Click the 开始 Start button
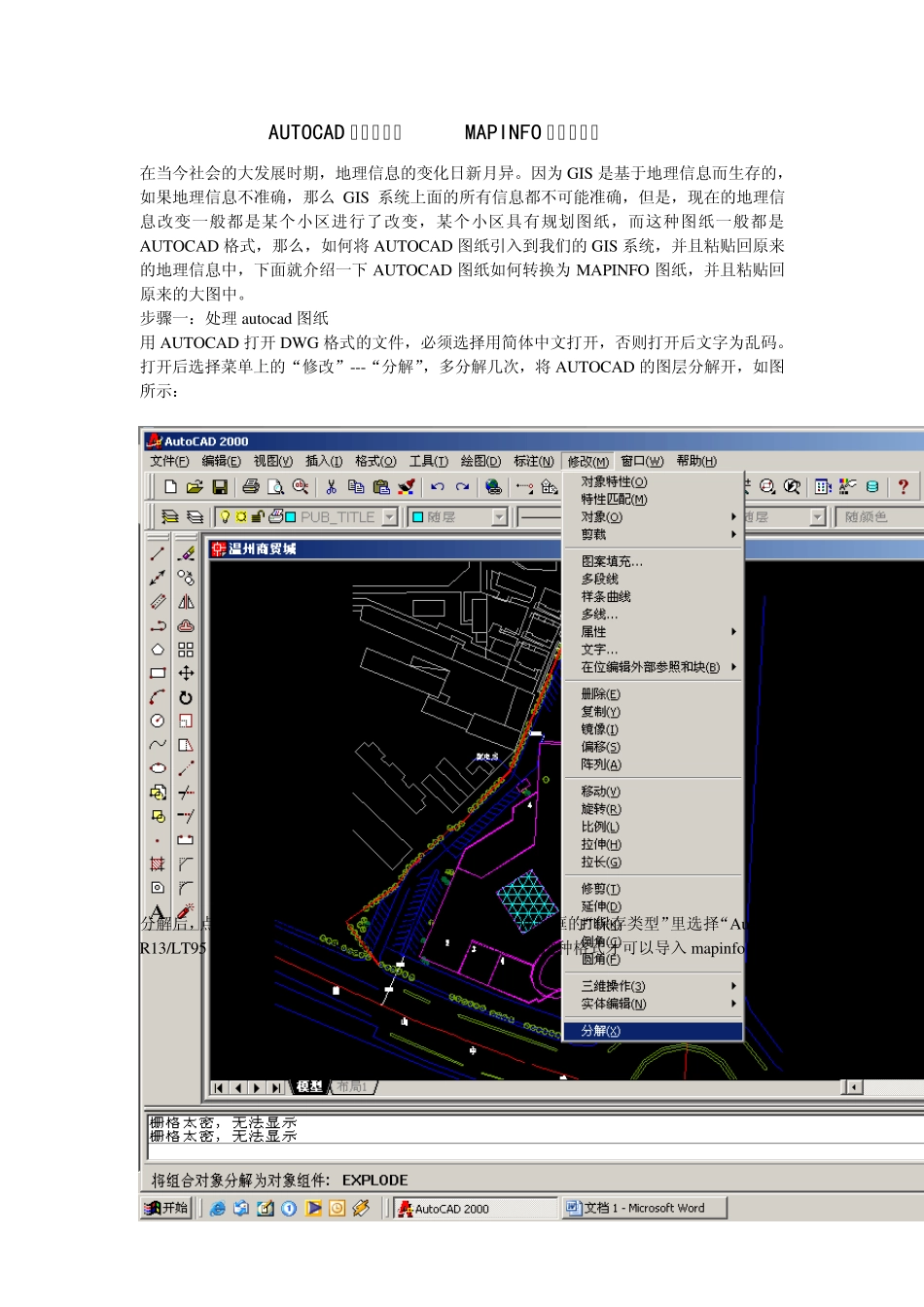This screenshot has height=1307, width=924. [x=165, y=1208]
